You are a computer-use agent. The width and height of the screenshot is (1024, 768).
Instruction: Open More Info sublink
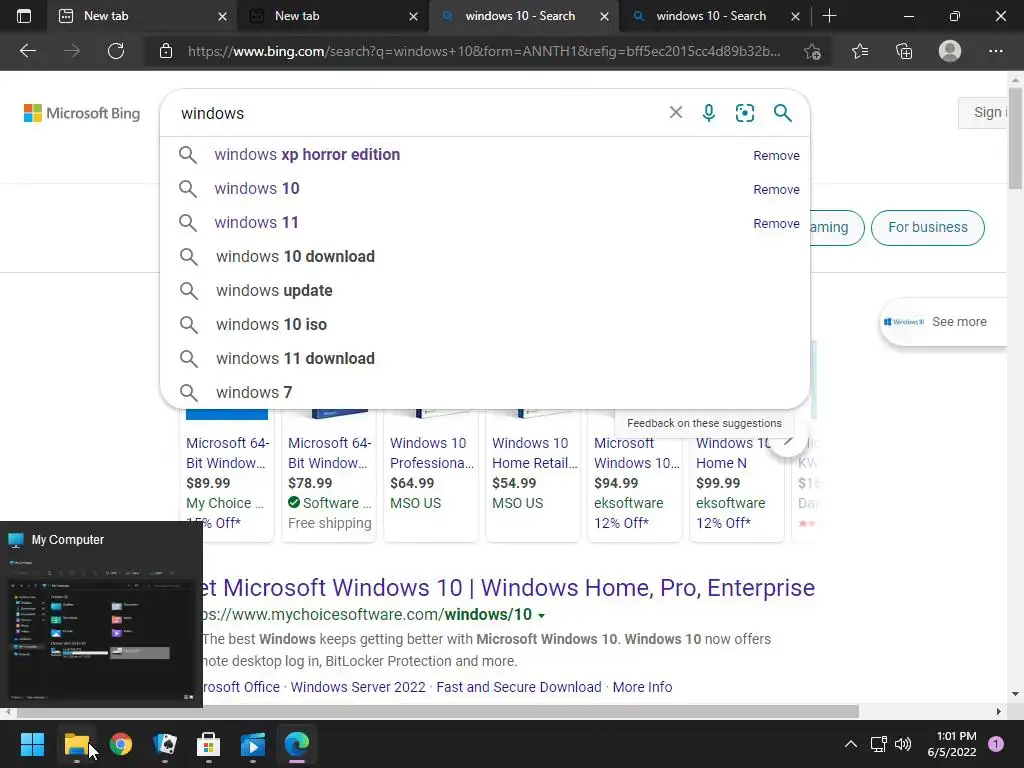(642, 687)
